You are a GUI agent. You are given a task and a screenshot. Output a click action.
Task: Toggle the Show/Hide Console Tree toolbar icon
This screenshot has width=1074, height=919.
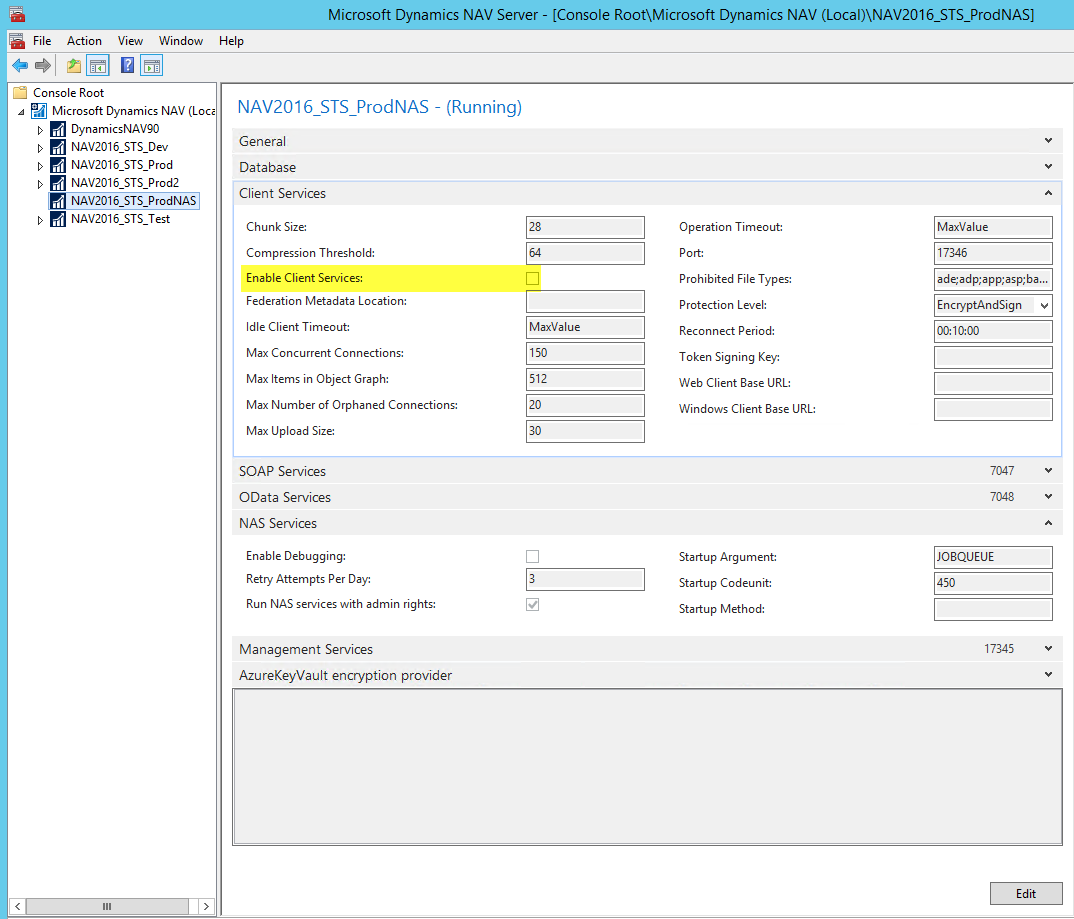[x=96, y=64]
